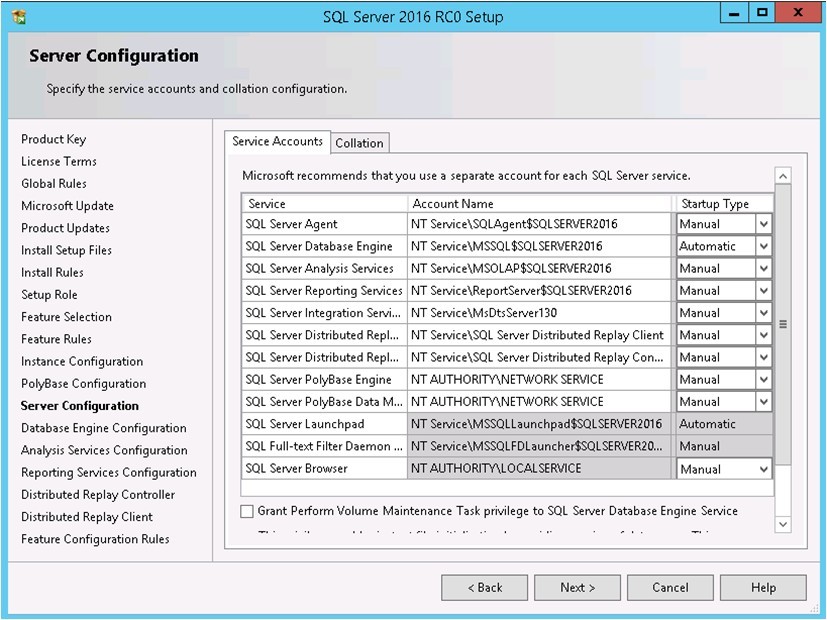
Task: Click Setup Role step in sidebar
Action: [x=49, y=294]
